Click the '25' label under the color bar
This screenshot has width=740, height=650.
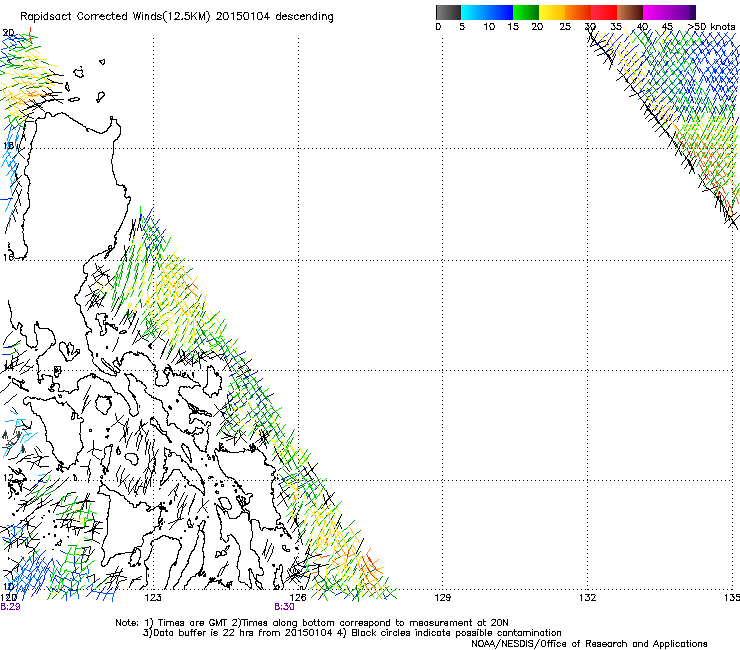point(565,26)
